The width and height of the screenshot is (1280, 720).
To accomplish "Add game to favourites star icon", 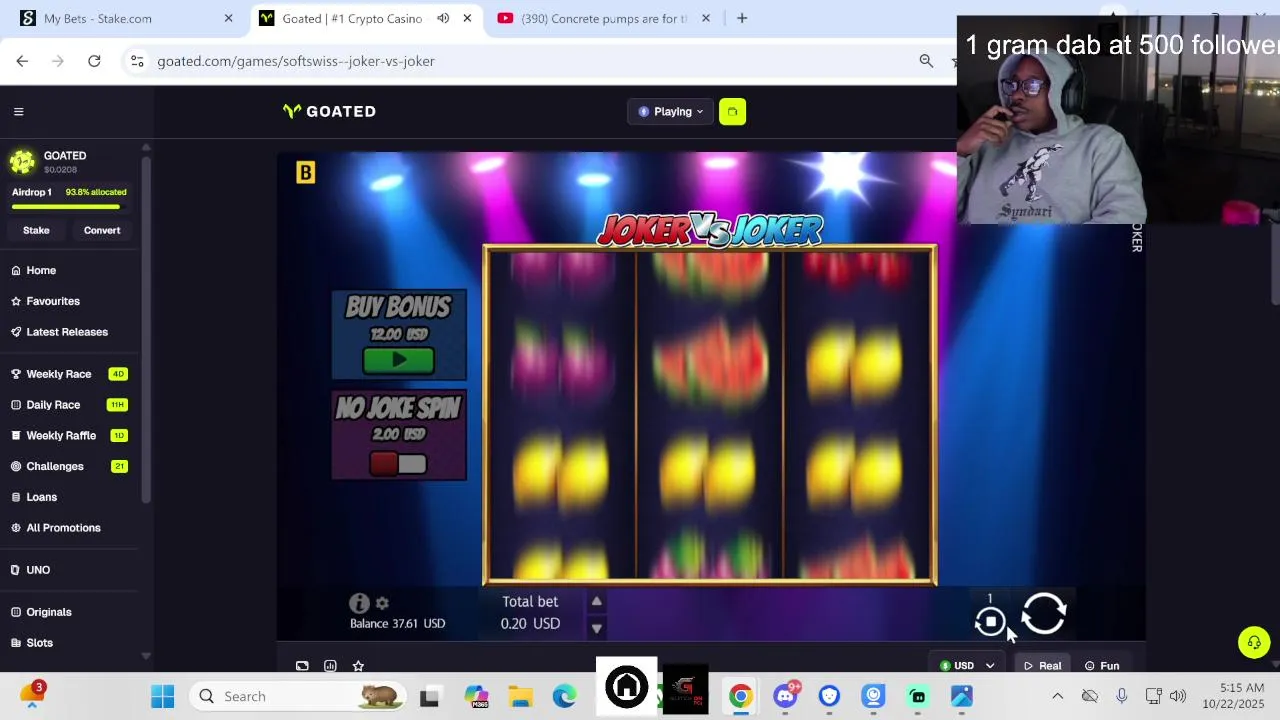I will (358, 666).
